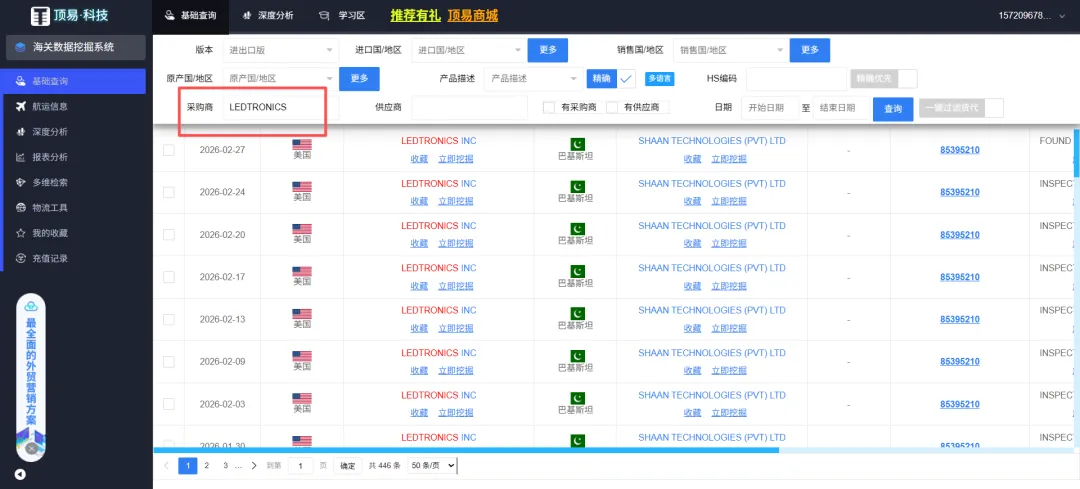Click the 查询 search button

coord(893,109)
